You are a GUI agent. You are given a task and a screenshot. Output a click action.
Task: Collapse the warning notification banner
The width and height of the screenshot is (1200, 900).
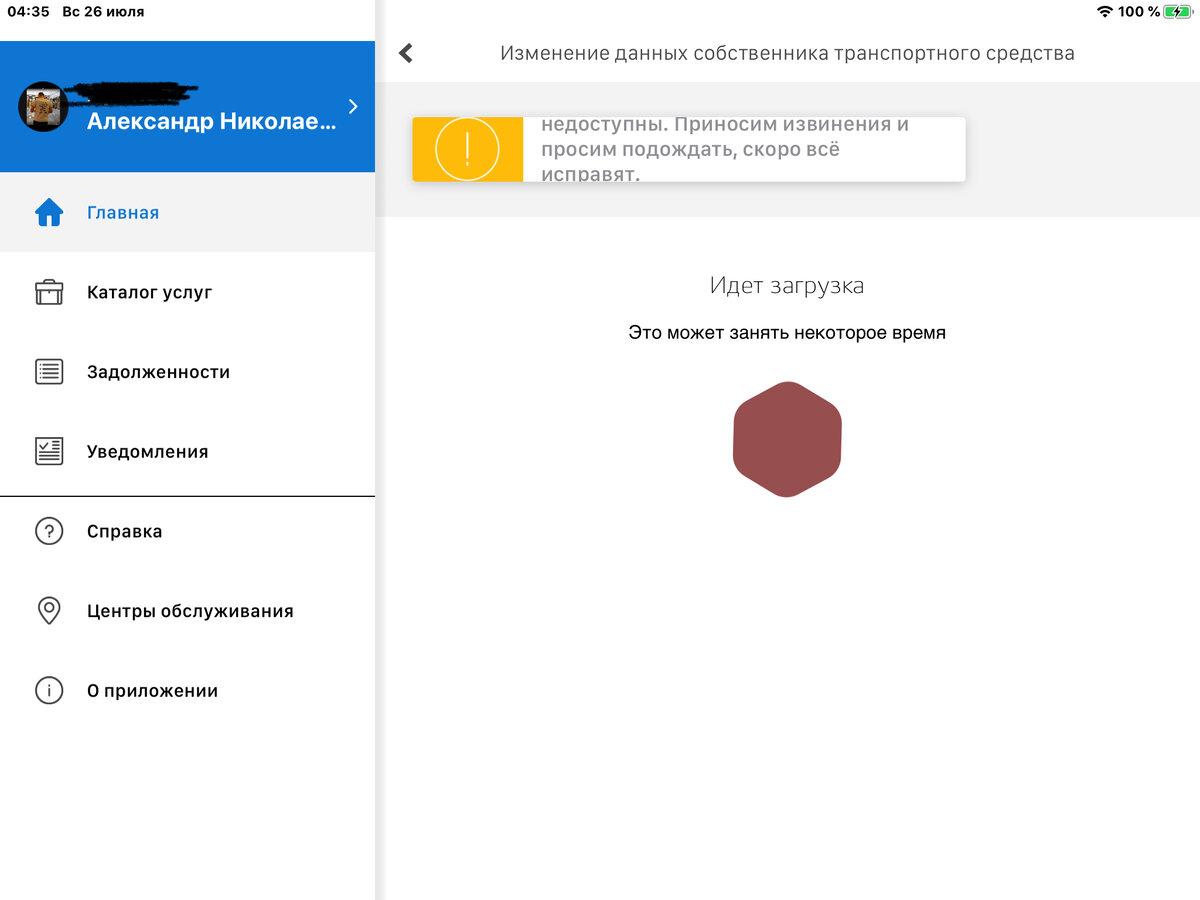coord(688,149)
